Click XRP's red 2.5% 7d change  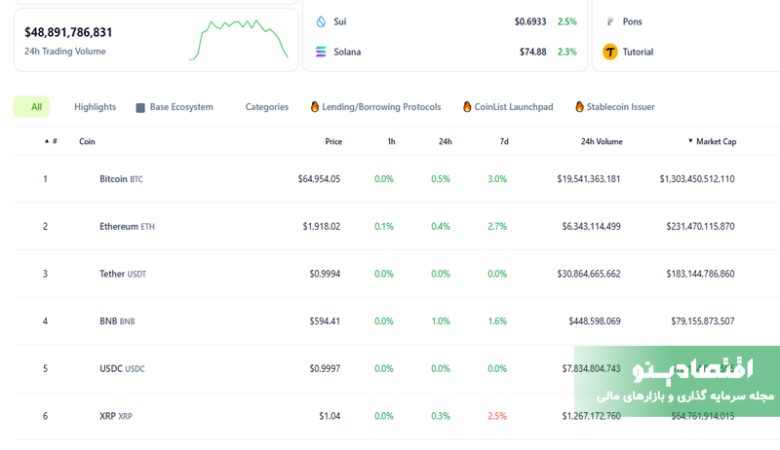pyautogui.click(x=497, y=416)
